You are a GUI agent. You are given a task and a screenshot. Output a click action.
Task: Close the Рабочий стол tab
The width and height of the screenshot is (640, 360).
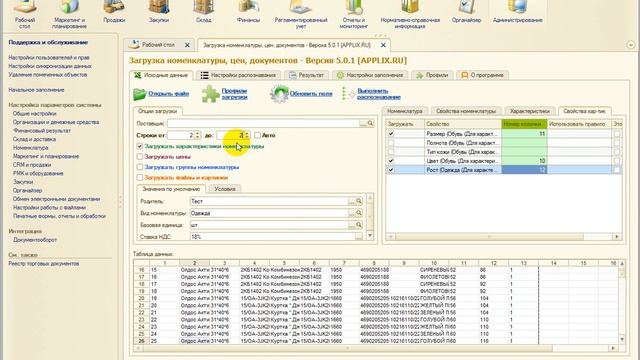(187, 45)
